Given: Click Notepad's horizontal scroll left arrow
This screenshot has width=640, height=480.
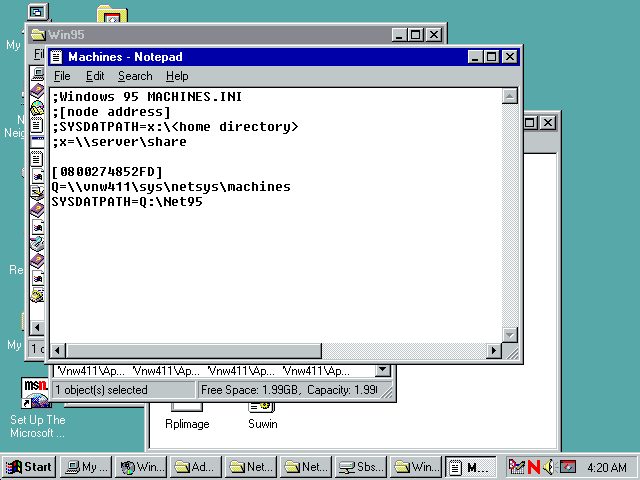Looking at the screenshot, I should [58, 350].
